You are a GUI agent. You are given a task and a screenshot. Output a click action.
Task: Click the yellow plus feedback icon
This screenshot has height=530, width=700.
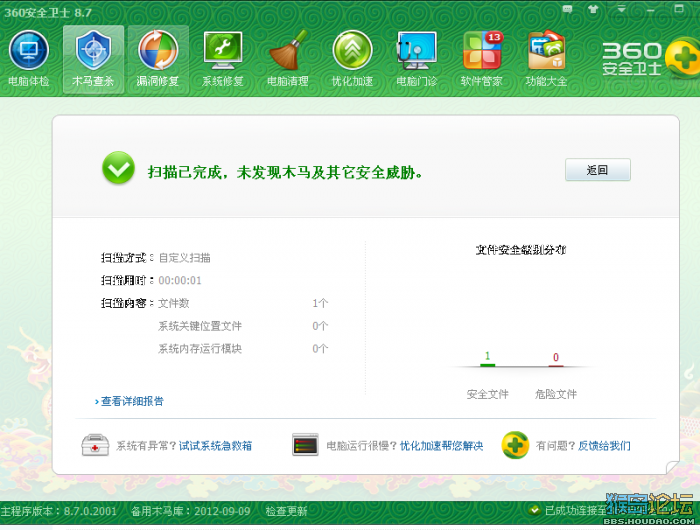click(x=515, y=445)
